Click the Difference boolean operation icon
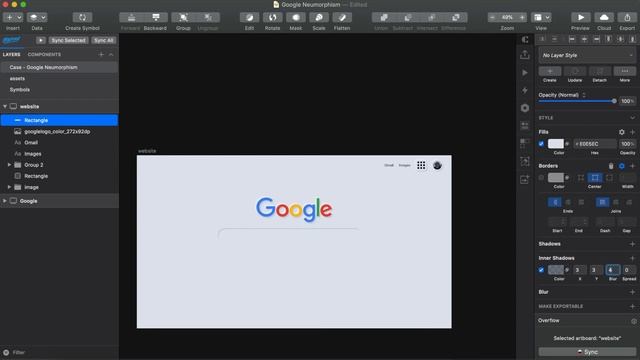This screenshot has width=640, height=360. [x=456, y=17]
